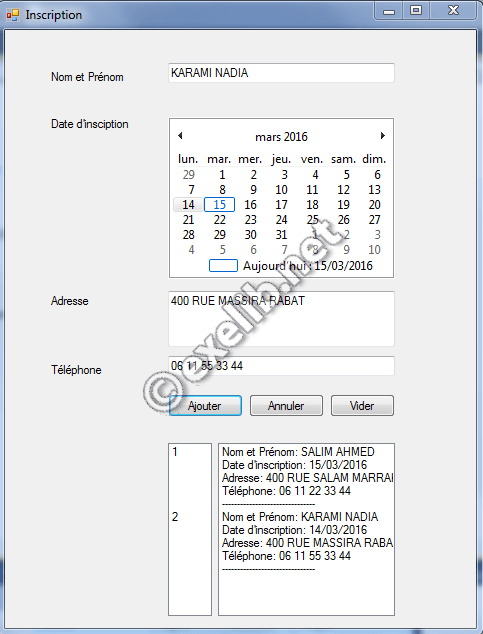Click inside the Adresse text box
Image resolution: width=483 pixels, height=634 pixels.
281,319
